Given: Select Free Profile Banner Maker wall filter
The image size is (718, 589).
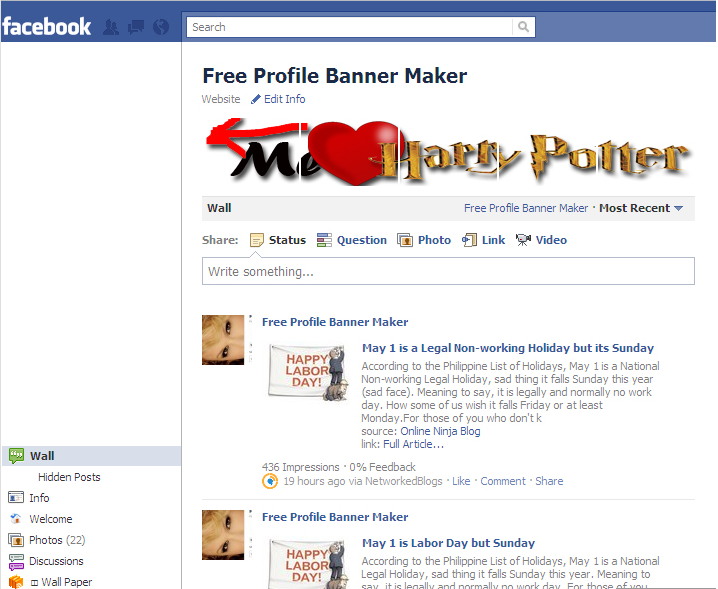Looking at the screenshot, I should pyautogui.click(x=526, y=208).
